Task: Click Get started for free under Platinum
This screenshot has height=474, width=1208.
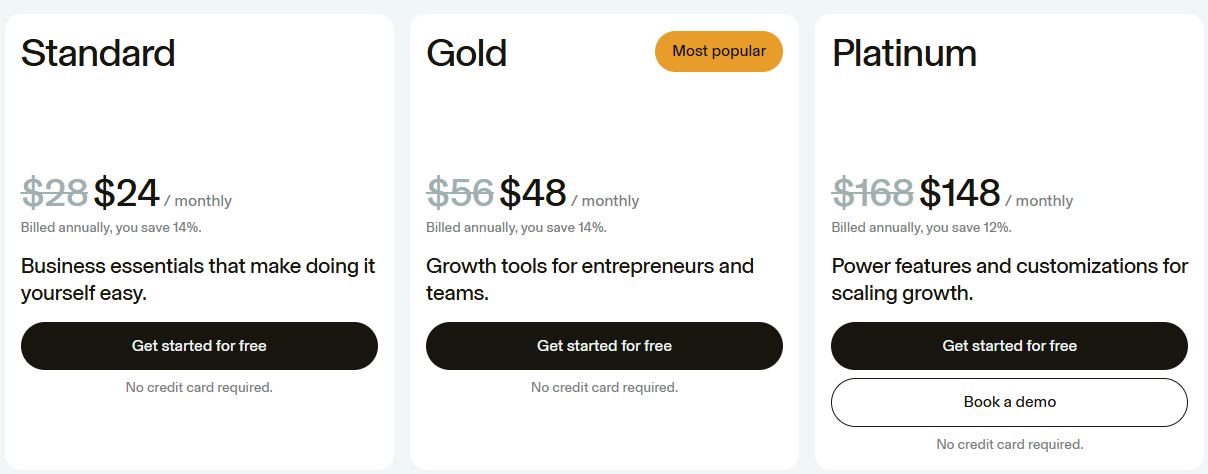Action: 1009,346
